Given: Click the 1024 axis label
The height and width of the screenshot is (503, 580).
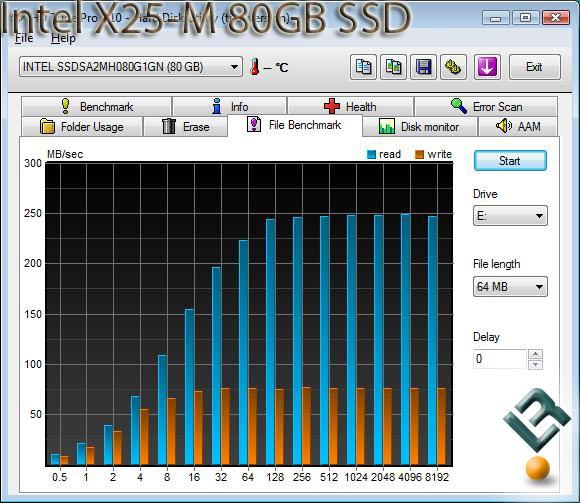Looking at the screenshot, I should (356, 477).
